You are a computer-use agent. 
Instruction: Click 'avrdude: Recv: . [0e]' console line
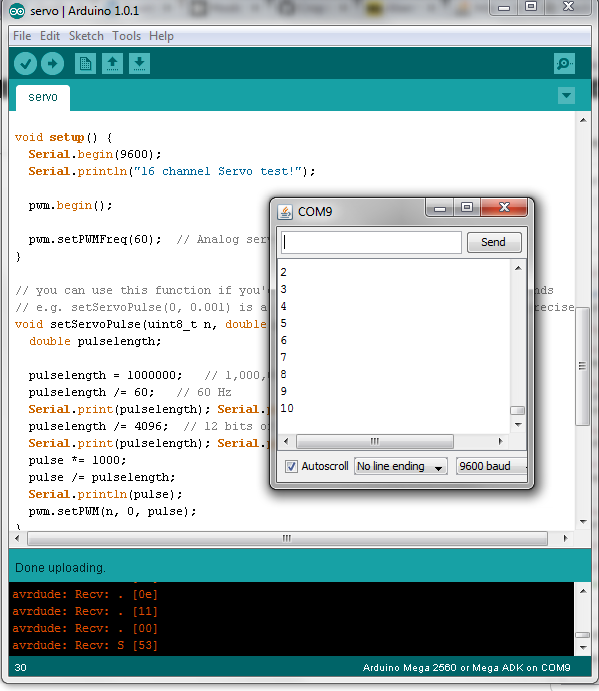[85, 594]
